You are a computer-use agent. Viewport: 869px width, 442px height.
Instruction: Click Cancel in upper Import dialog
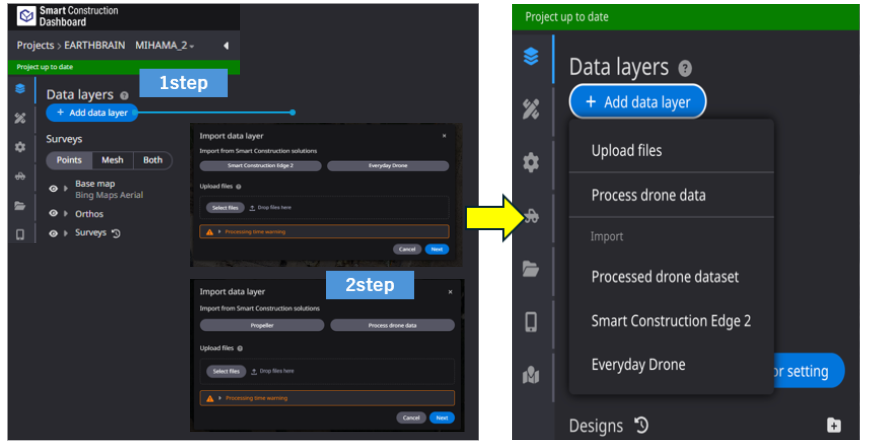[407, 249]
